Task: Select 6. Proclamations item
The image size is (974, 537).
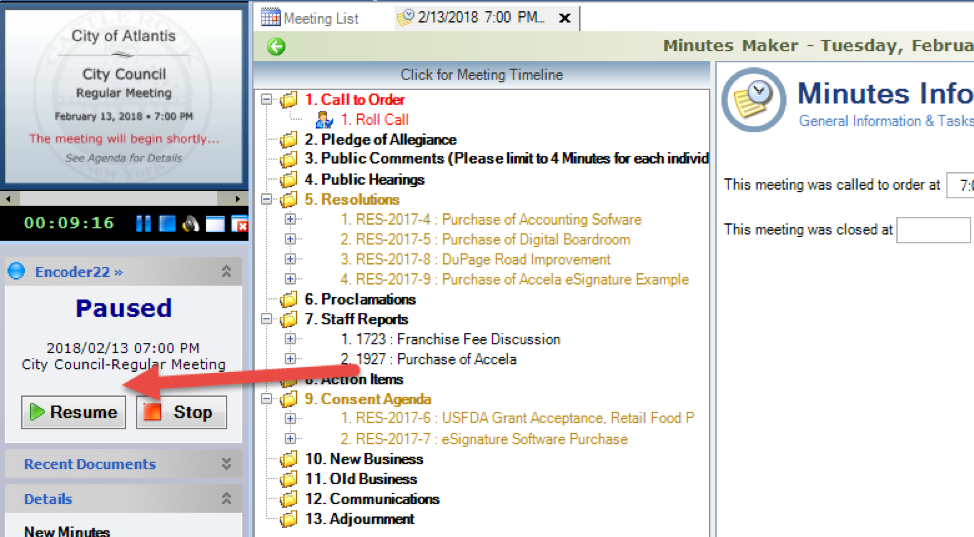Action: point(360,300)
